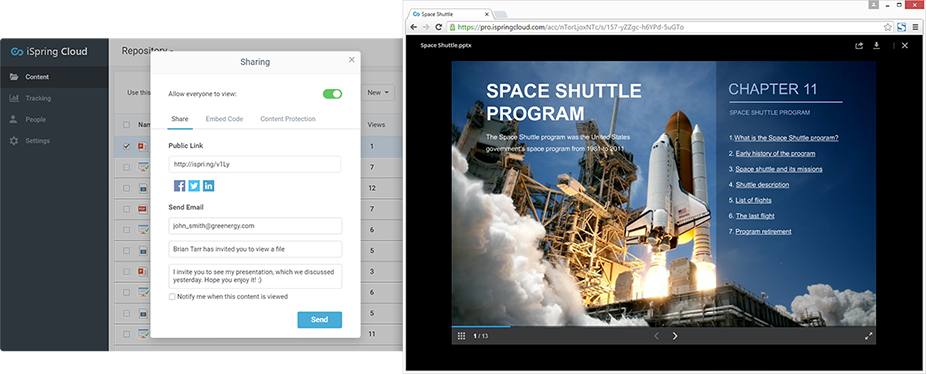Click the People person icon
This screenshot has width=926, height=374.
14,119
